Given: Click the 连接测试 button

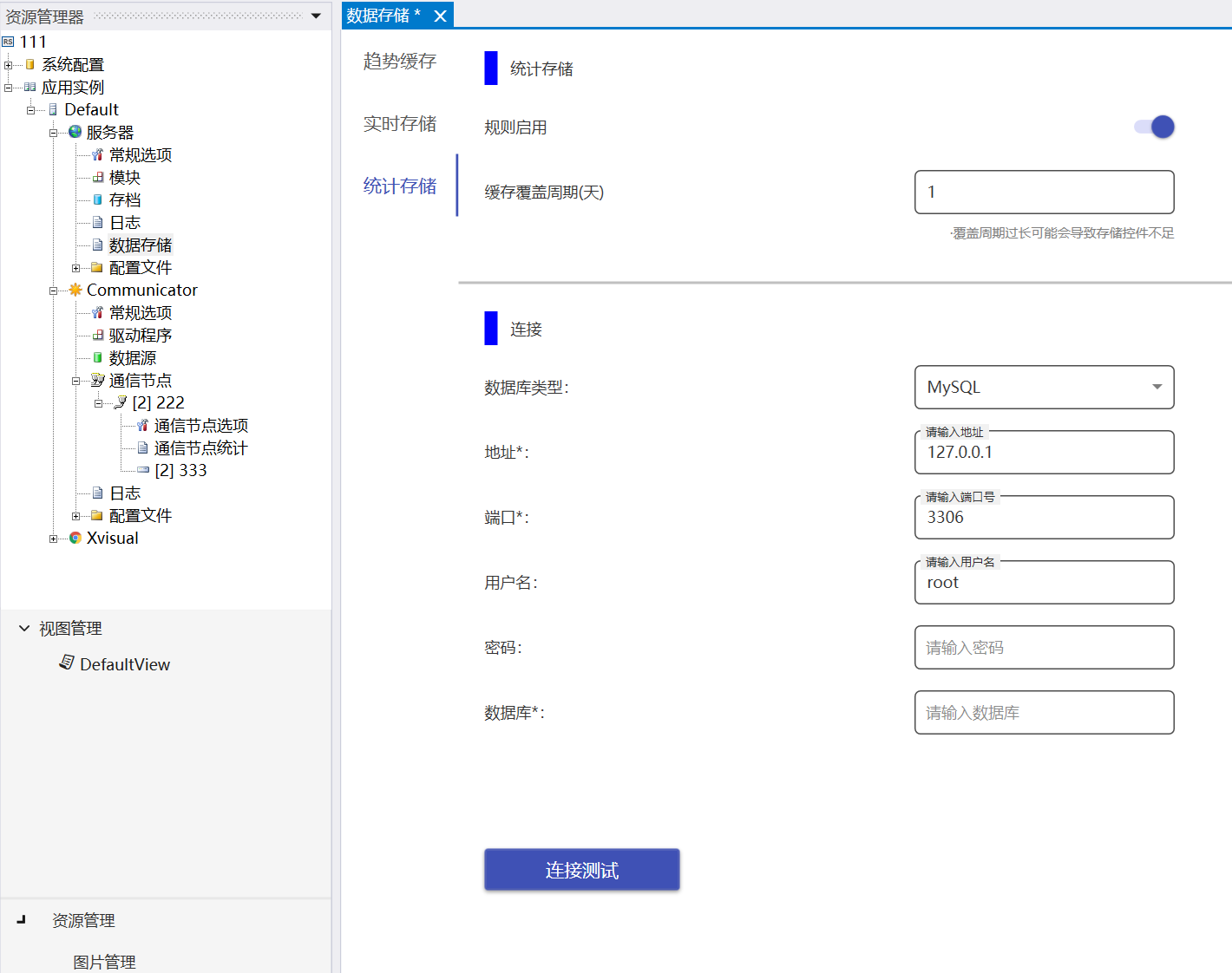Looking at the screenshot, I should [x=582, y=870].
